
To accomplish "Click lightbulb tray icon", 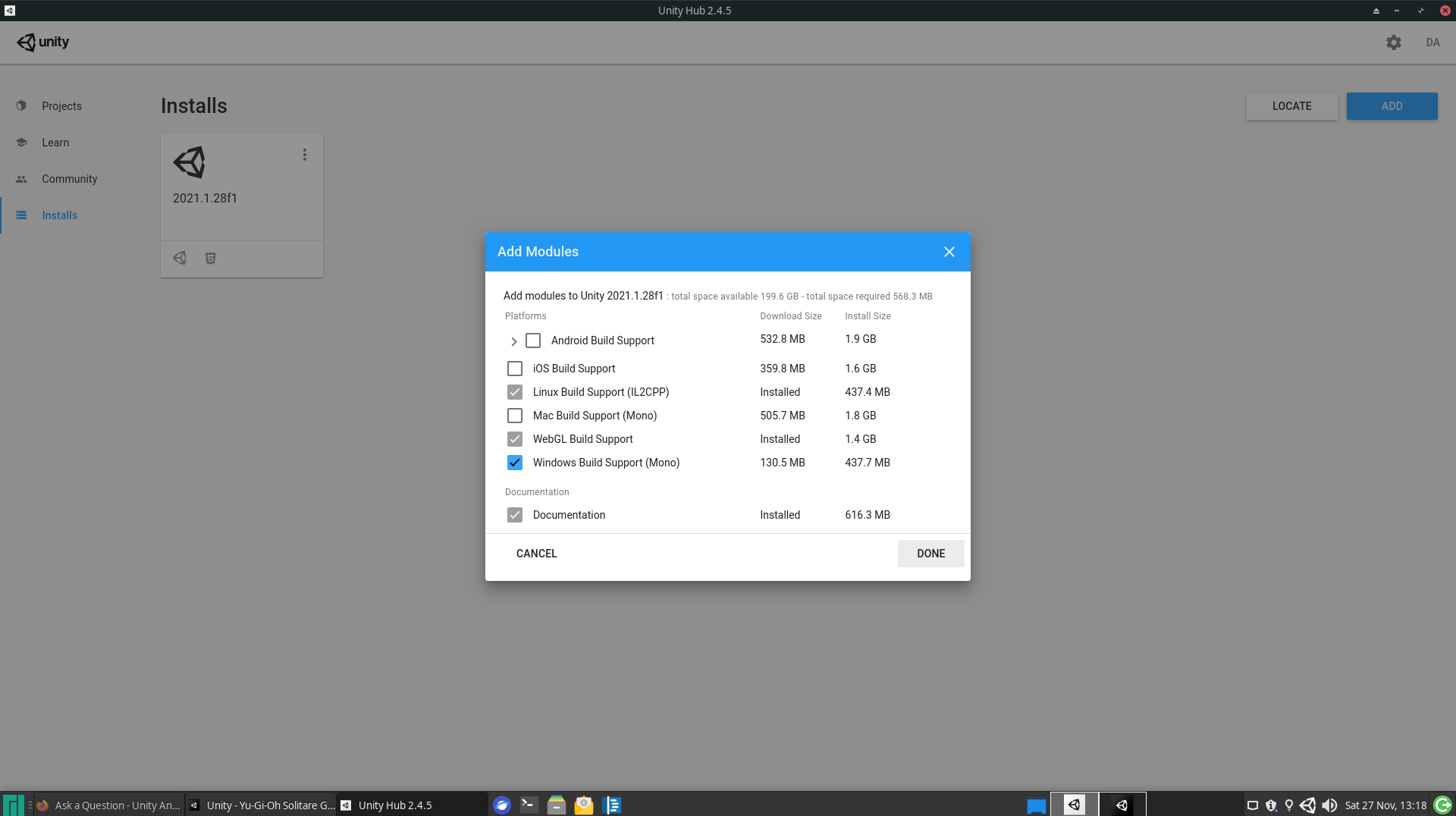I will (1289, 805).
